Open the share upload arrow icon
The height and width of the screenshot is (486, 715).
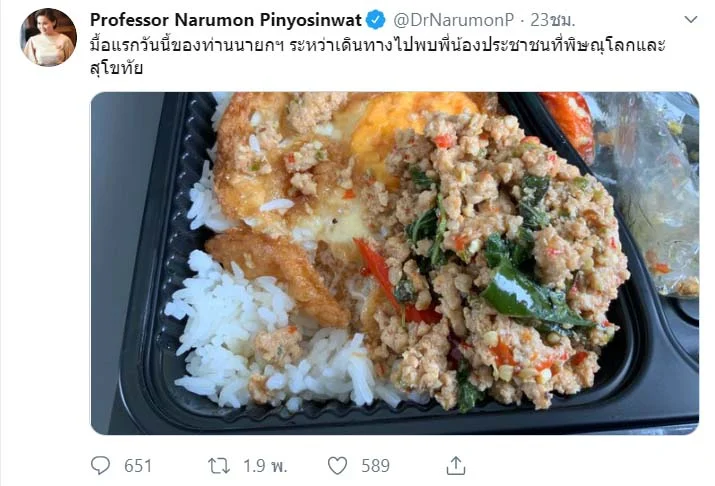(456, 465)
